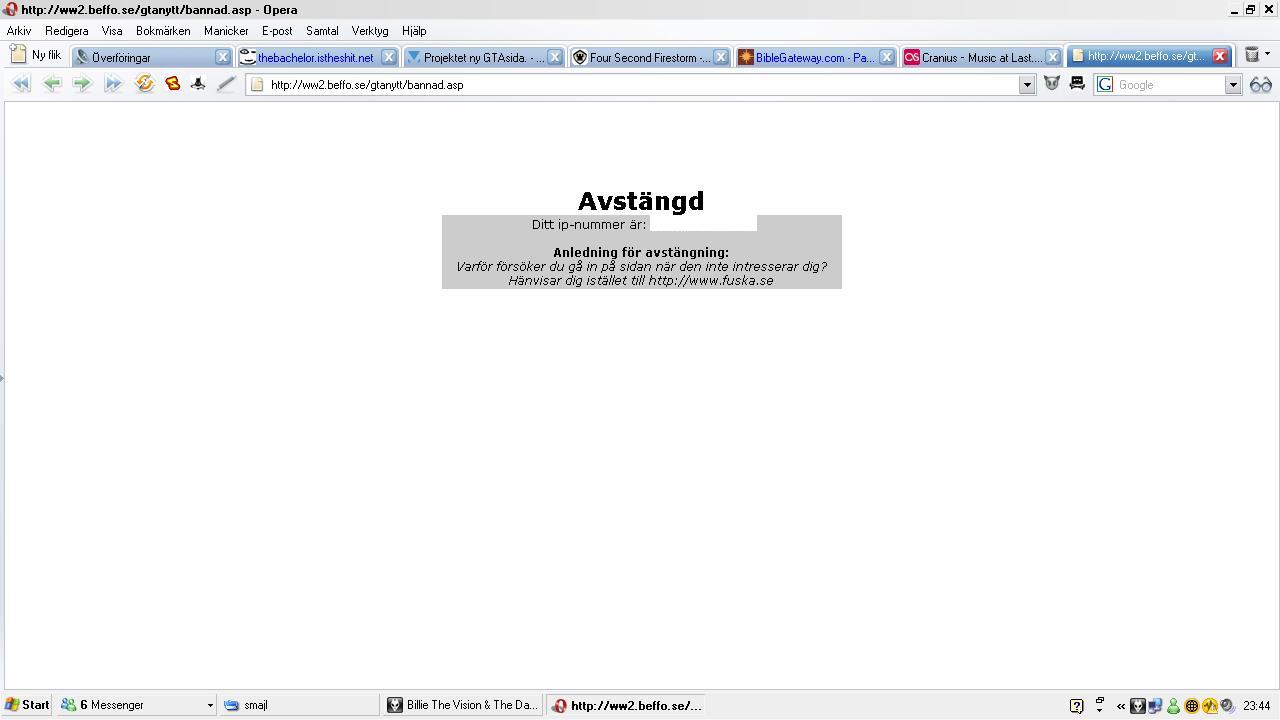Click the http://www.fuska.se text on the page
Screen dimensions: 1280x720
(711, 280)
